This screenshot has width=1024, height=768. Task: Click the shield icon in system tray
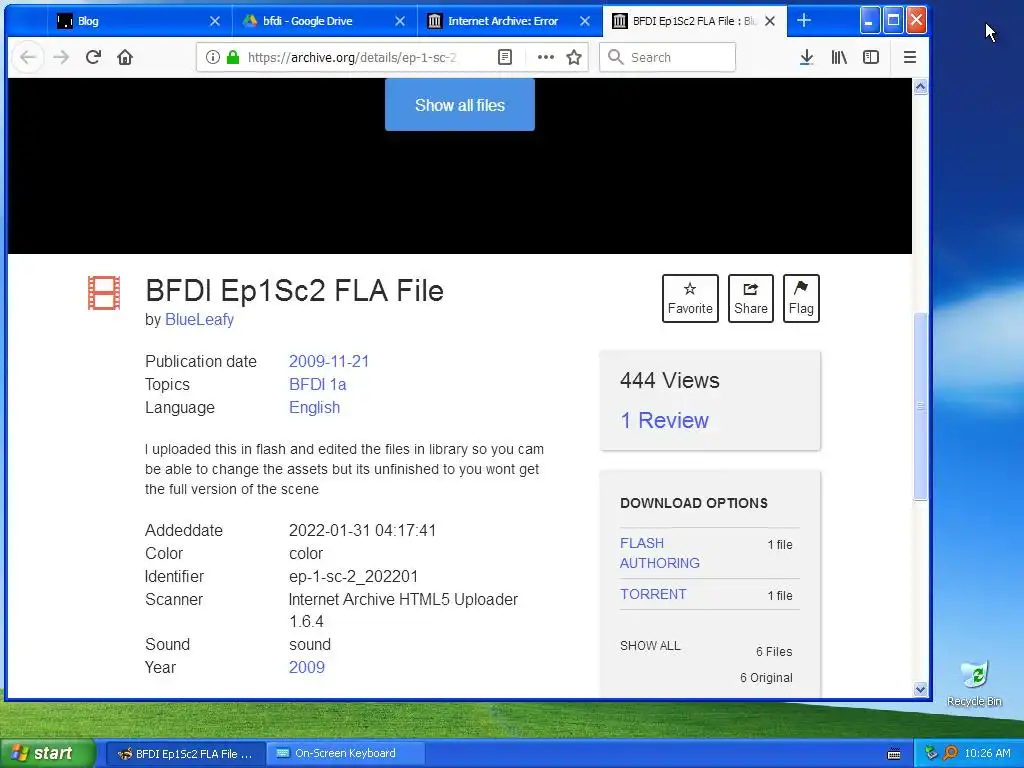click(x=932, y=753)
